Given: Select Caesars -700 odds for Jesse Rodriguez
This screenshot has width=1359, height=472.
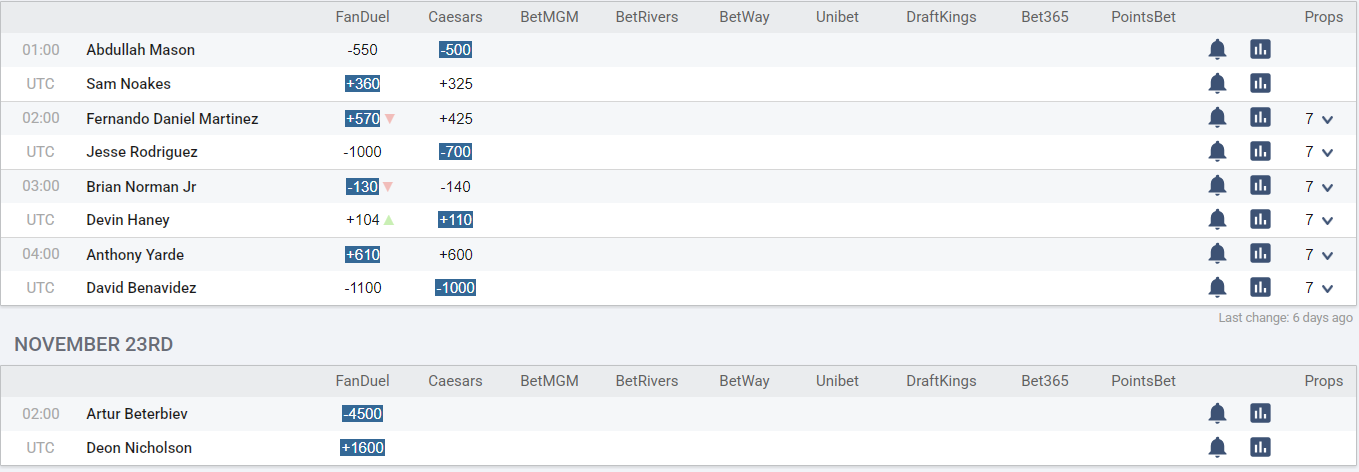Looking at the screenshot, I should click(455, 152).
